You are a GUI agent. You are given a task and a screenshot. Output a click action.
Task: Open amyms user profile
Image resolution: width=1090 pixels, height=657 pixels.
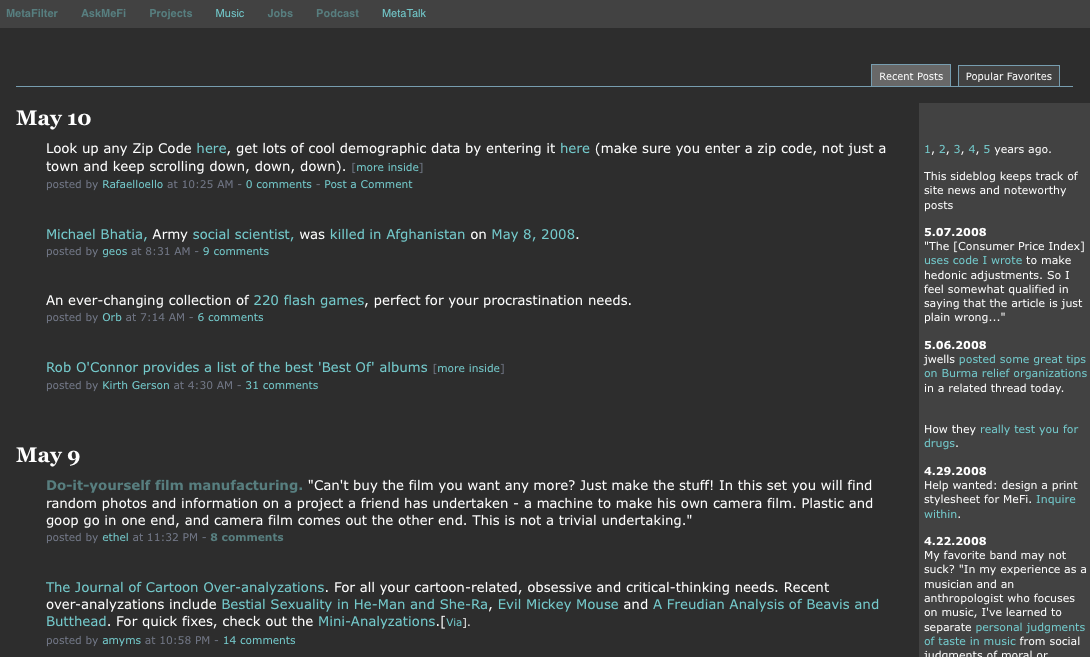(x=122, y=640)
